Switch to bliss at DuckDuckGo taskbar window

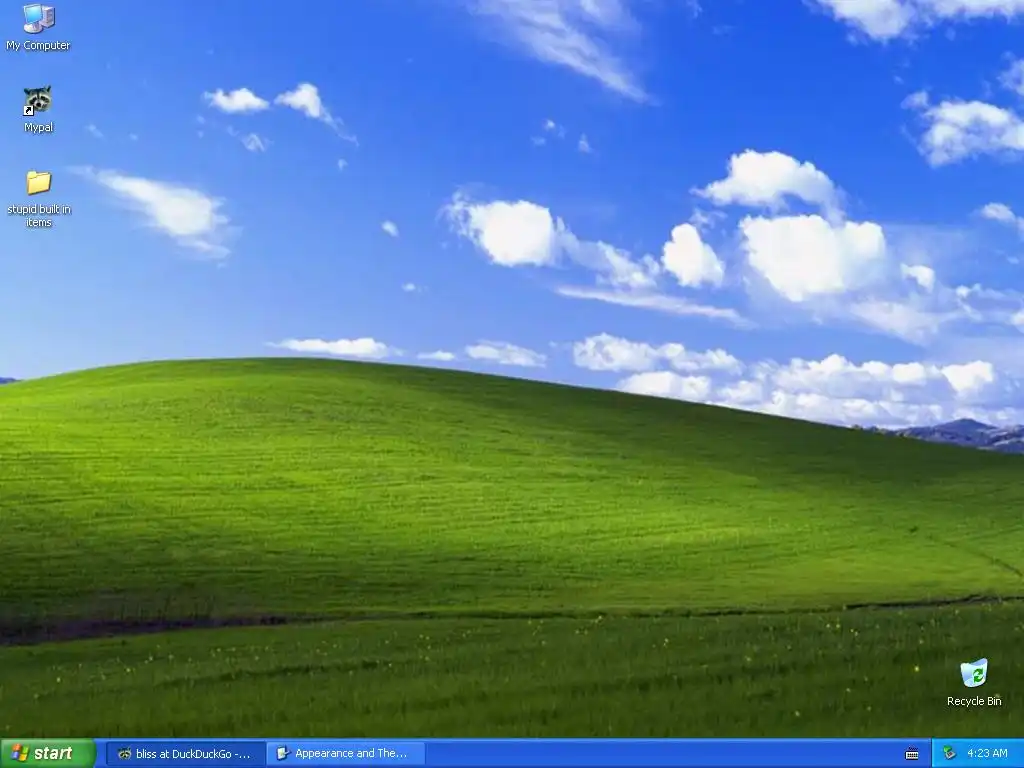185,754
